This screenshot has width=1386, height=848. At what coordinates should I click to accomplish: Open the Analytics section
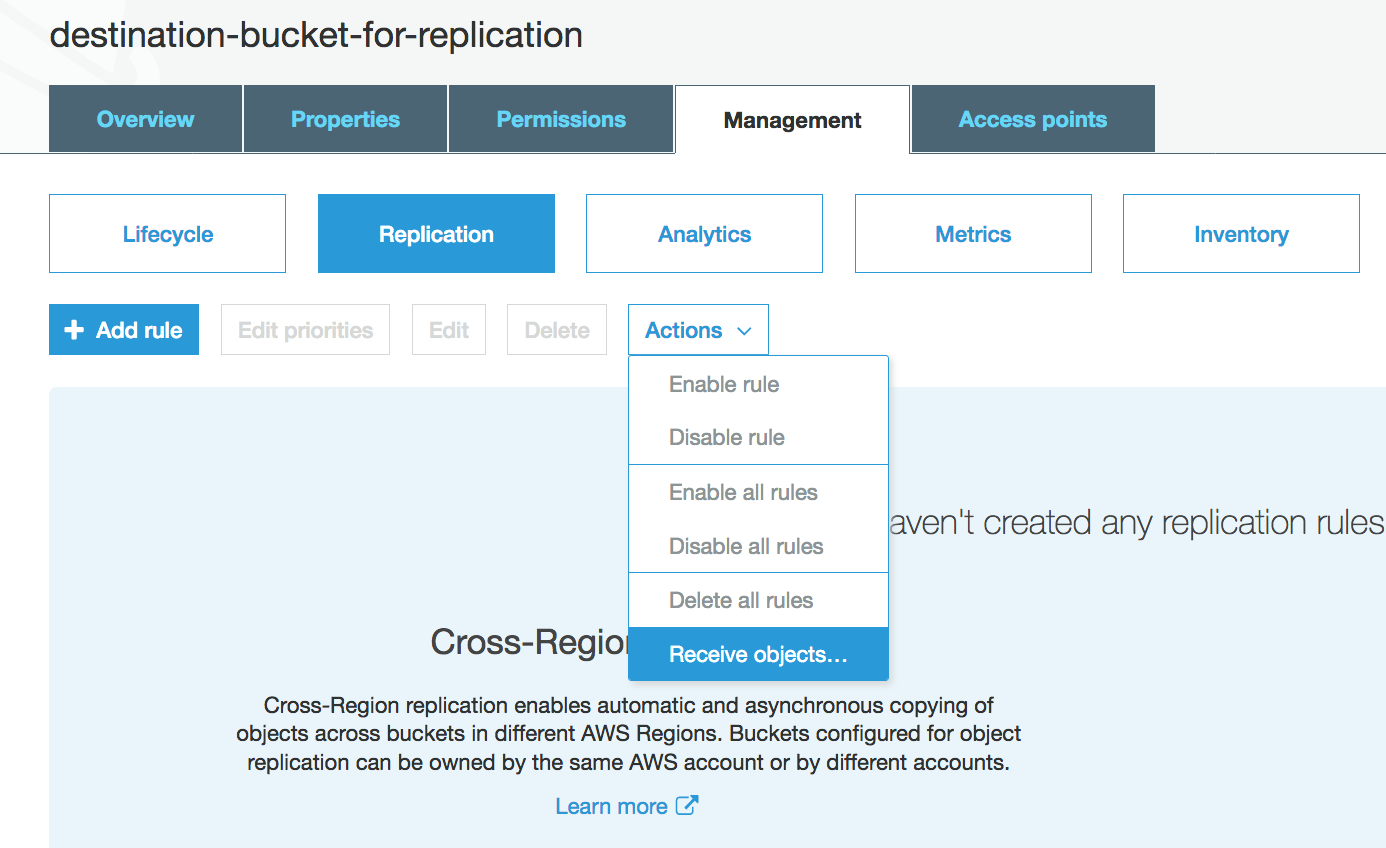pos(703,233)
